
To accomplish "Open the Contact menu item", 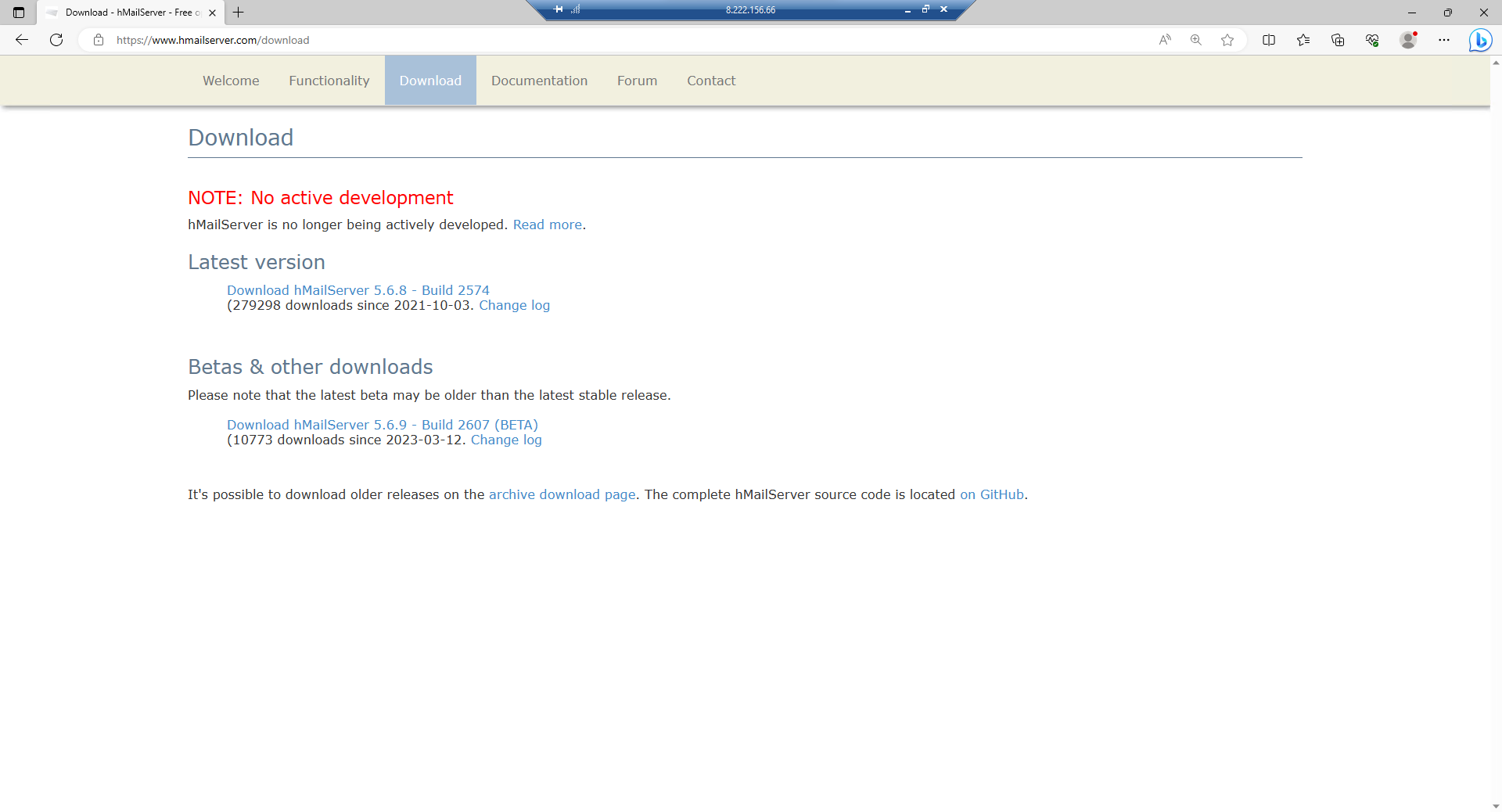I will click(711, 81).
